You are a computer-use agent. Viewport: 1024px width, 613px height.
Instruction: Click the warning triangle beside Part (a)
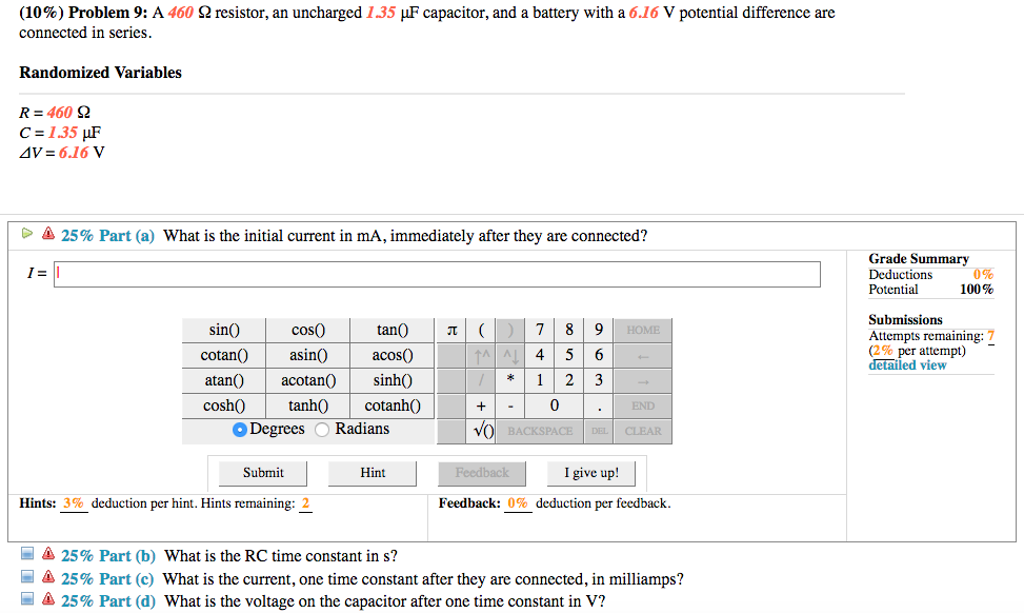(x=48, y=235)
